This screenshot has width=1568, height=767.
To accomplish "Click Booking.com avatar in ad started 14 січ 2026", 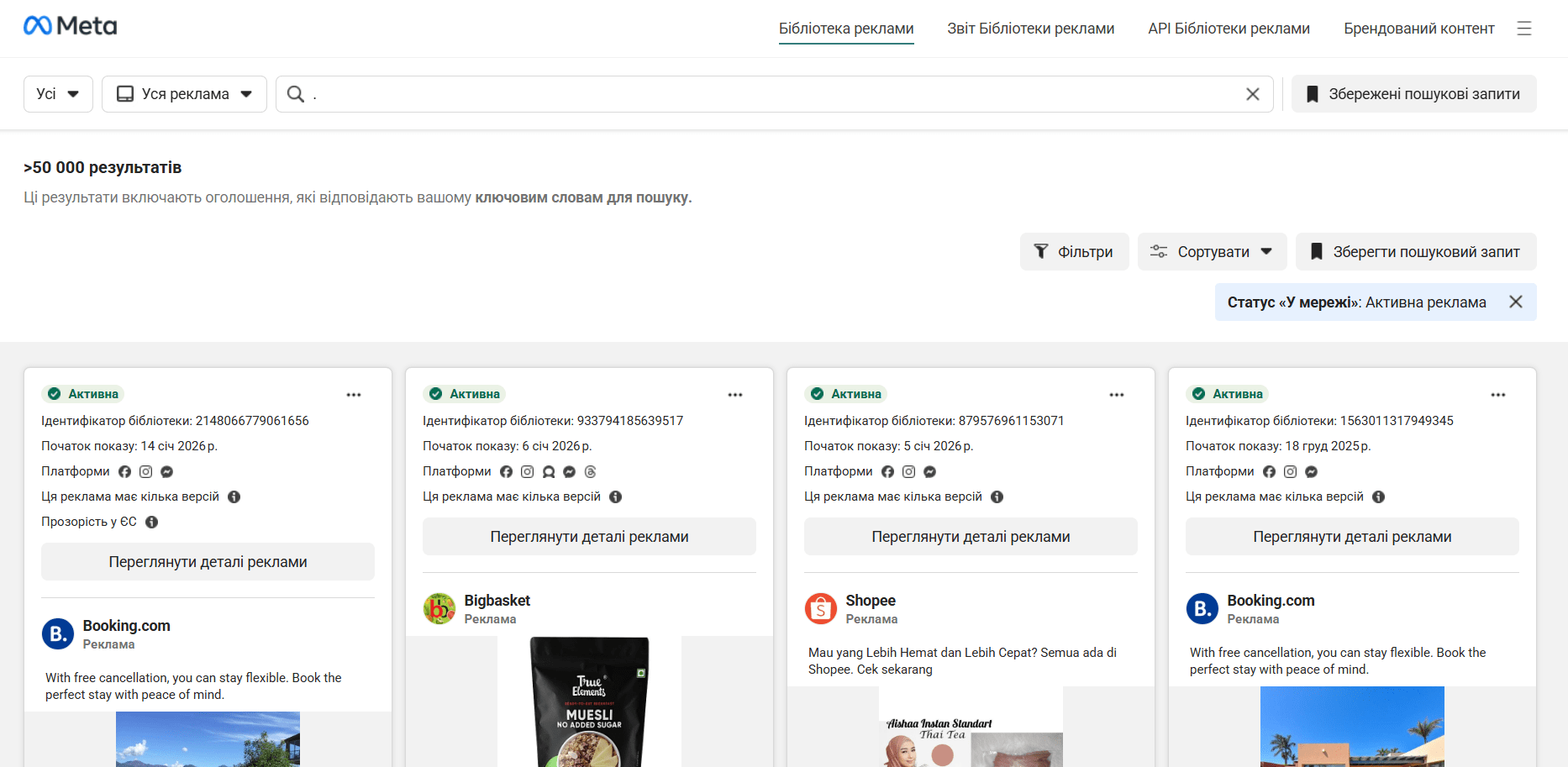I will click(58, 634).
